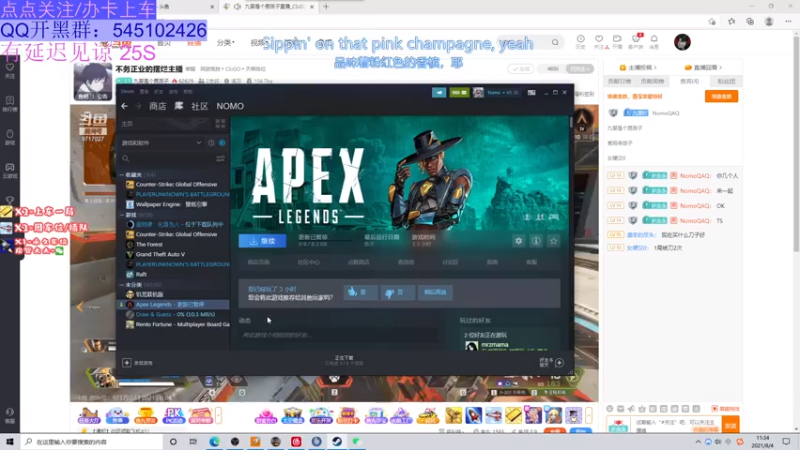Viewport: 800px width, 450px height.
Task: Click the Steam content vertical scrollbar
Action: point(571,122)
